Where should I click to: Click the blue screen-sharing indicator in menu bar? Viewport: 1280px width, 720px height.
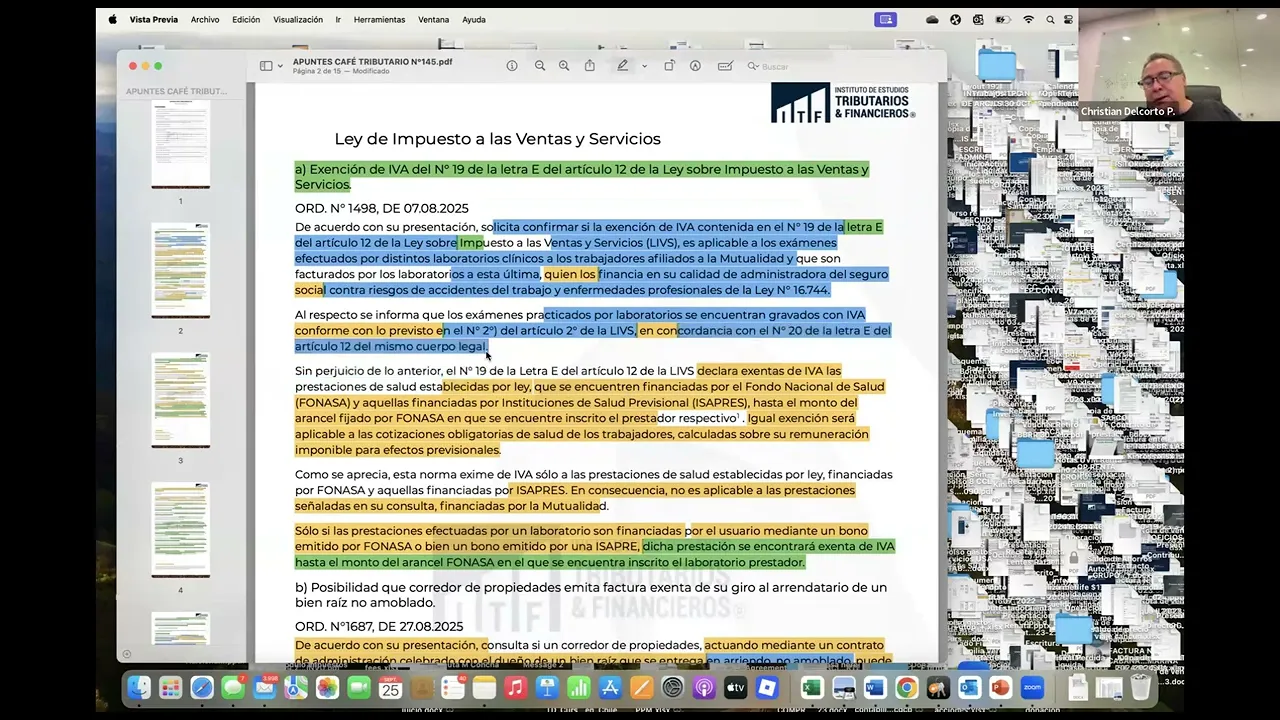pyautogui.click(x=886, y=19)
